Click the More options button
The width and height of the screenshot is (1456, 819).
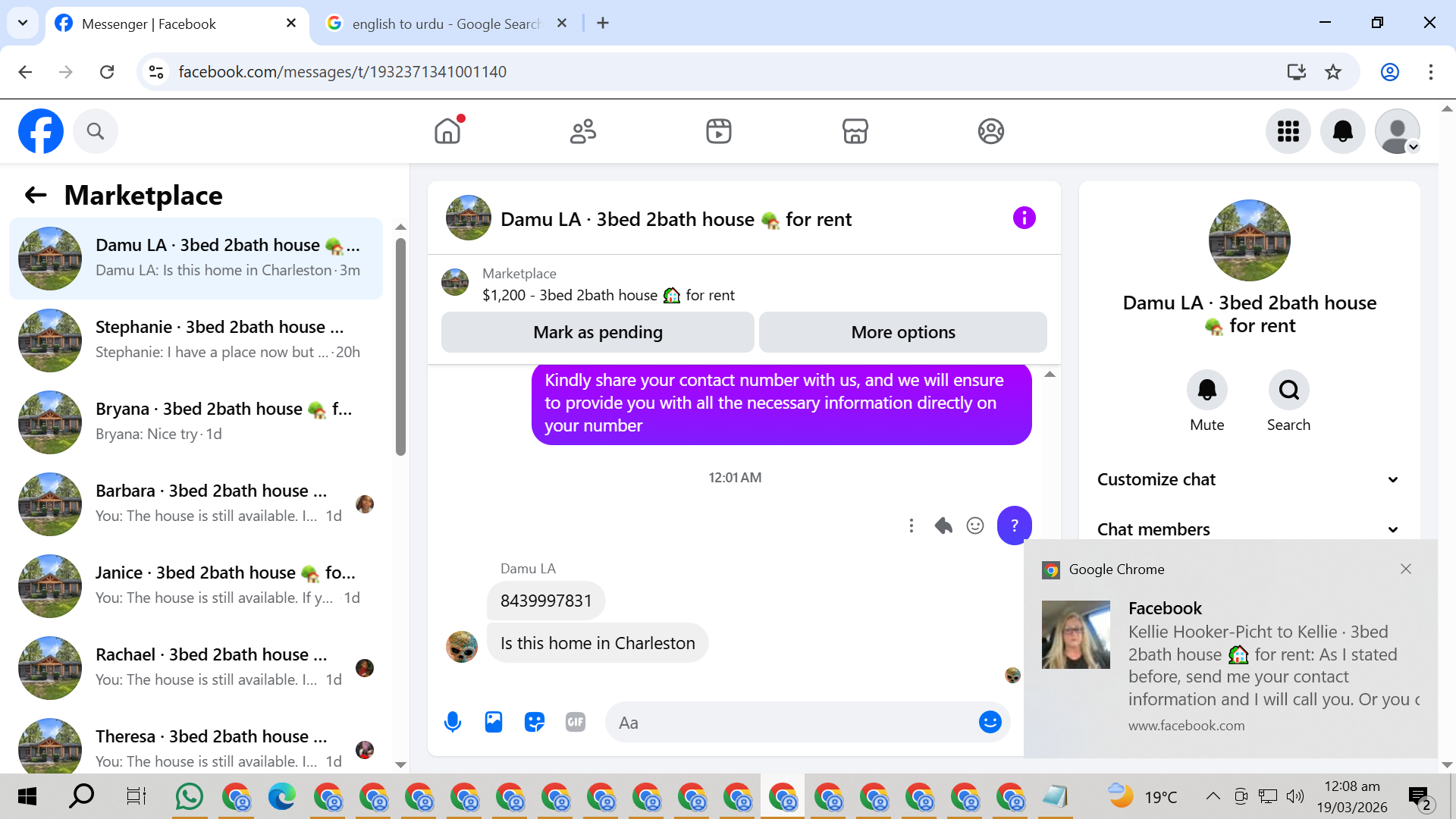point(902,332)
